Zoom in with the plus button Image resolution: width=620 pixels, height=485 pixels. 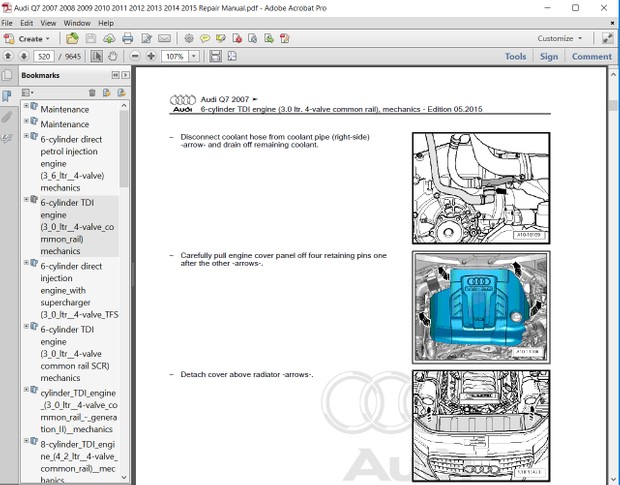click(x=151, y=56)
